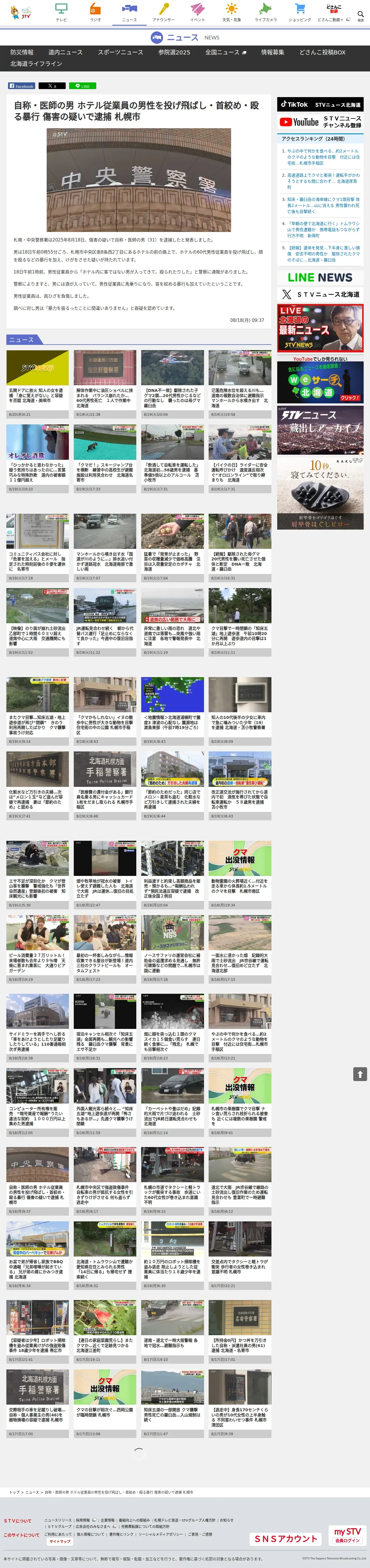The width and height of the screenshot is (370, 1568).
Task: Share the article on X
Action: coord(52,86)
